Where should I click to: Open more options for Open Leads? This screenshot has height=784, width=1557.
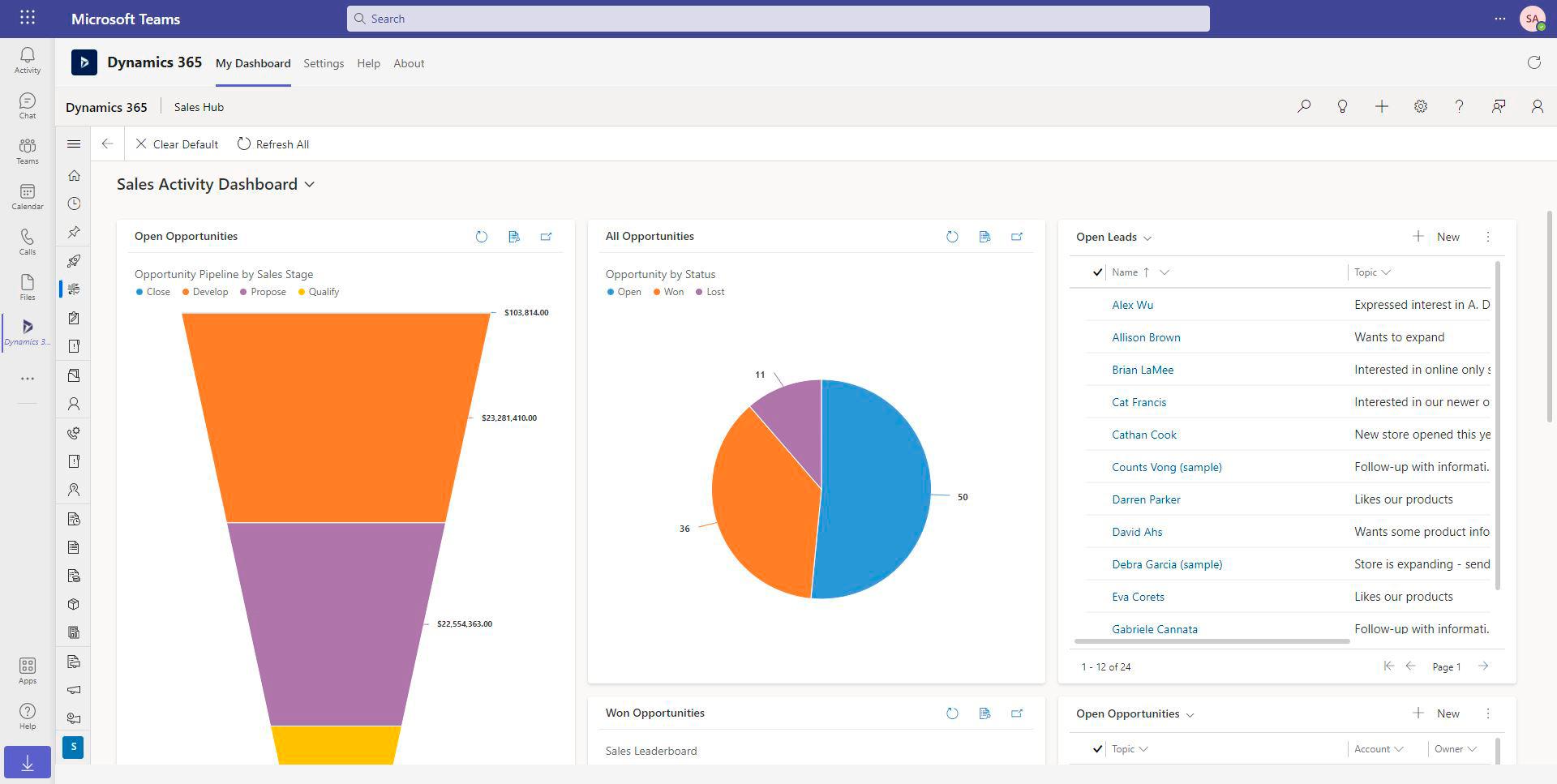coord(1488,237)
